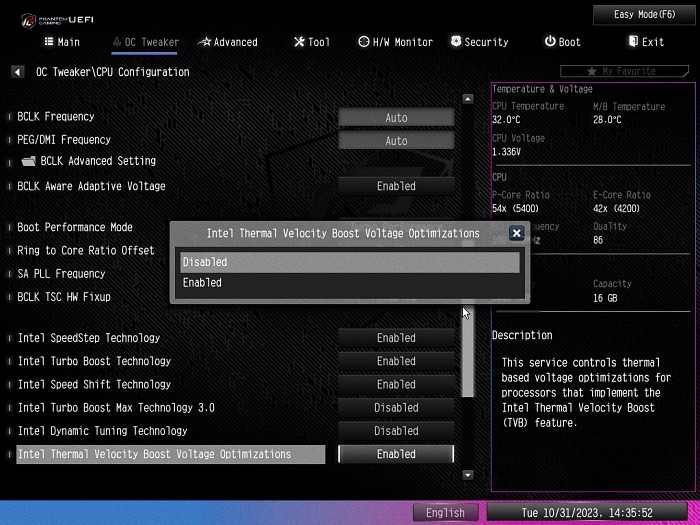Click the E-Core Ratio 42x (4200) value
This screenshot has height=525, width=700.
coord(616,208)
